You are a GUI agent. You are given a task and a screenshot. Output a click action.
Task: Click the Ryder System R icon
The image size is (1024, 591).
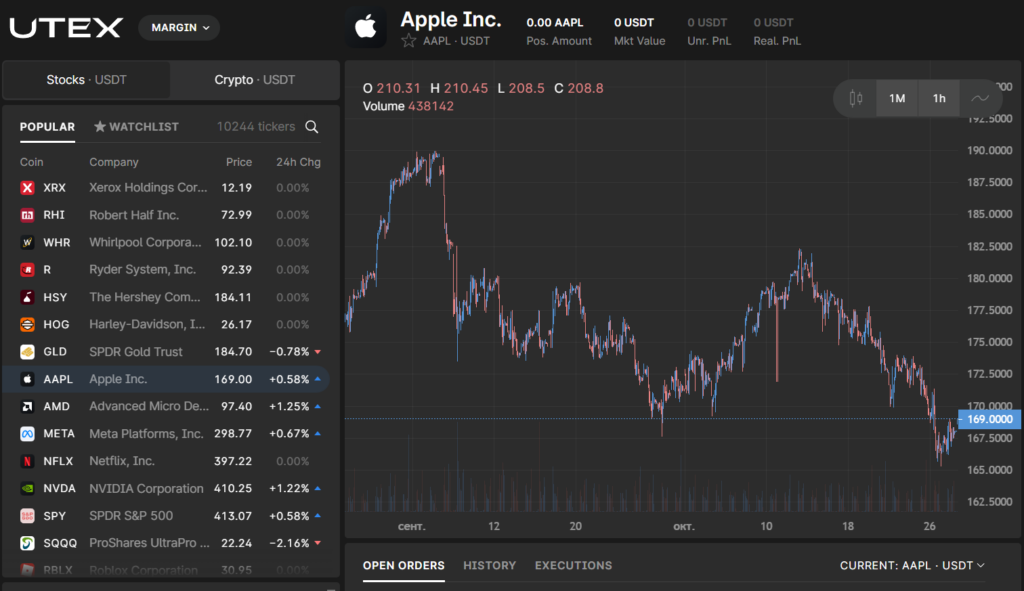coord(27,270)
